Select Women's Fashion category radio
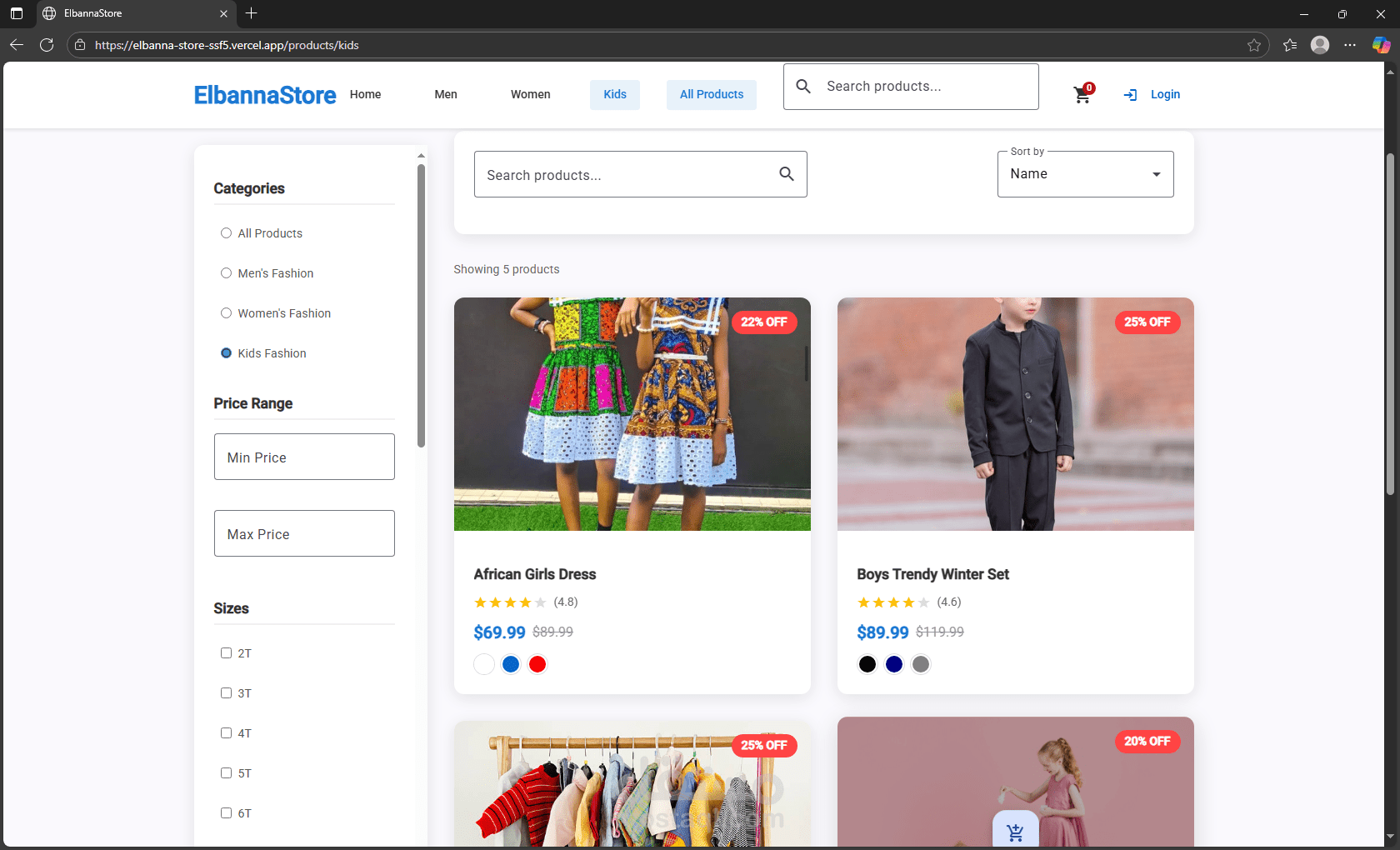The height and width of the screenshot is (850, 1400). click(x=226, y=313)
